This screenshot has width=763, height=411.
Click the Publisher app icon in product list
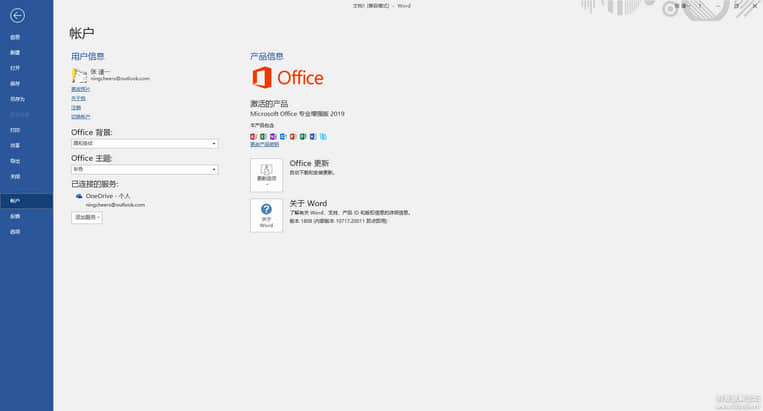click(x=303, y=137)
